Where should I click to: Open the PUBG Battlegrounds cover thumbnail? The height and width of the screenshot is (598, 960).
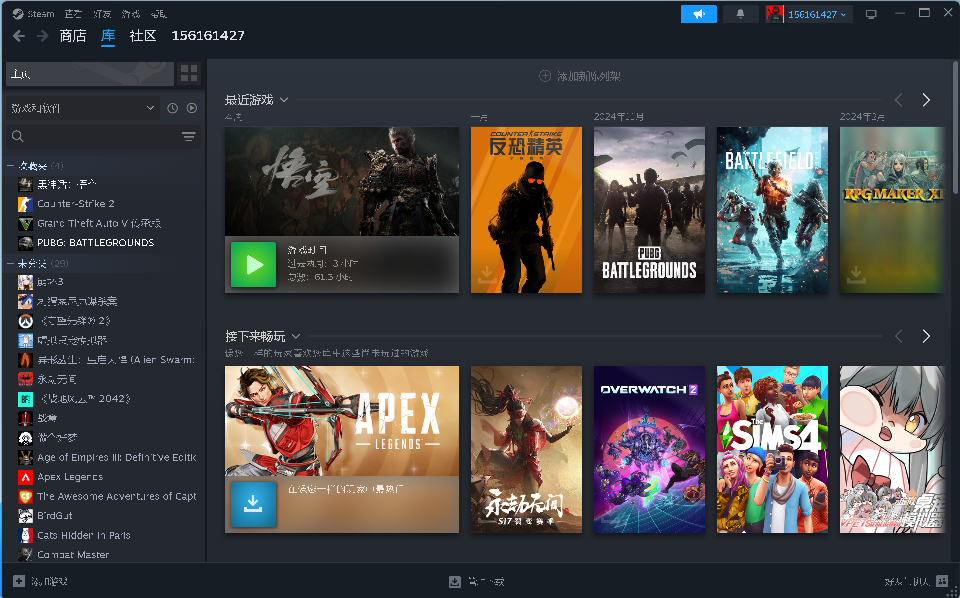pos(650,210)
